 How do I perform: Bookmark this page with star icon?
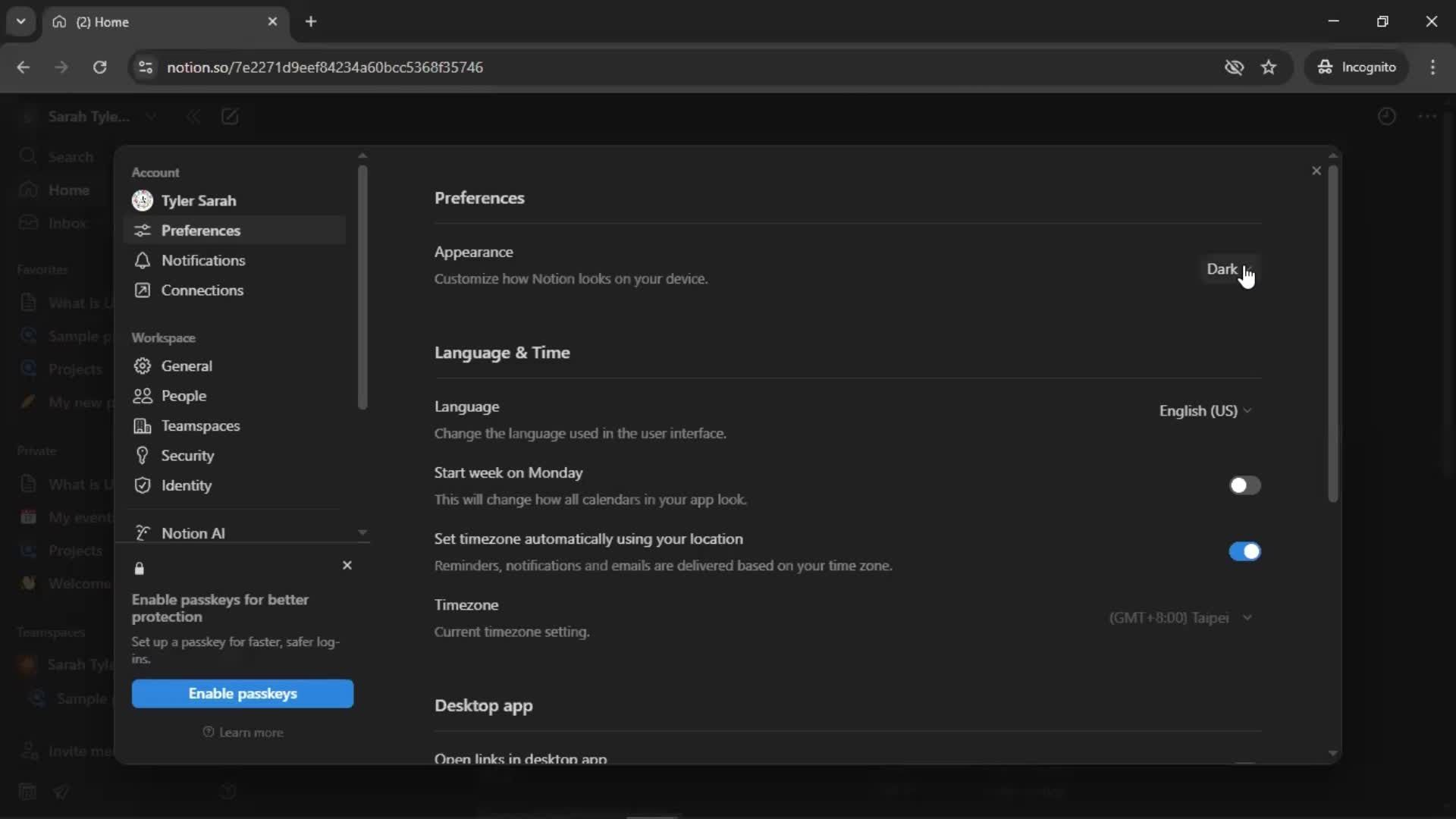coord(1269,67)
